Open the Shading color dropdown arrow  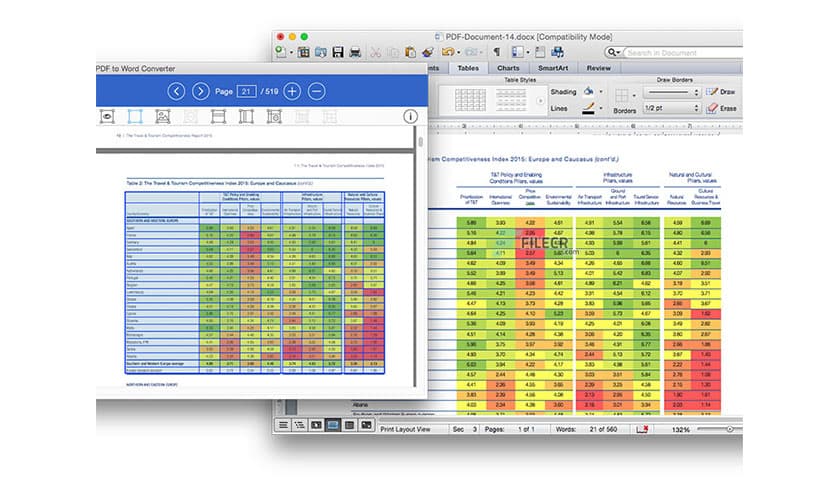point(601,92)
